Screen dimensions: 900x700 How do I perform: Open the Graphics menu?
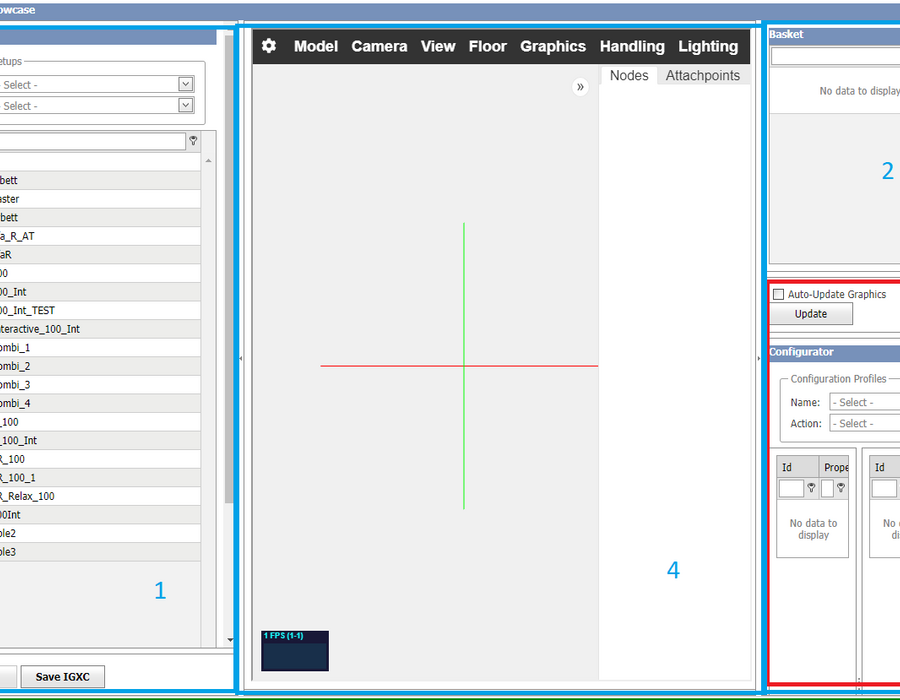[x=553, y=46]
